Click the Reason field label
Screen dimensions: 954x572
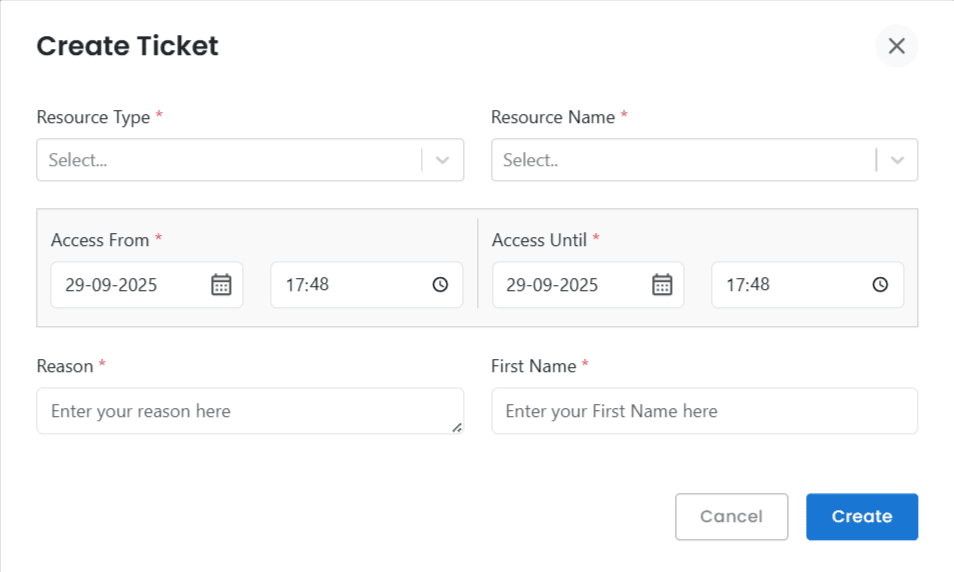[65, 366]
